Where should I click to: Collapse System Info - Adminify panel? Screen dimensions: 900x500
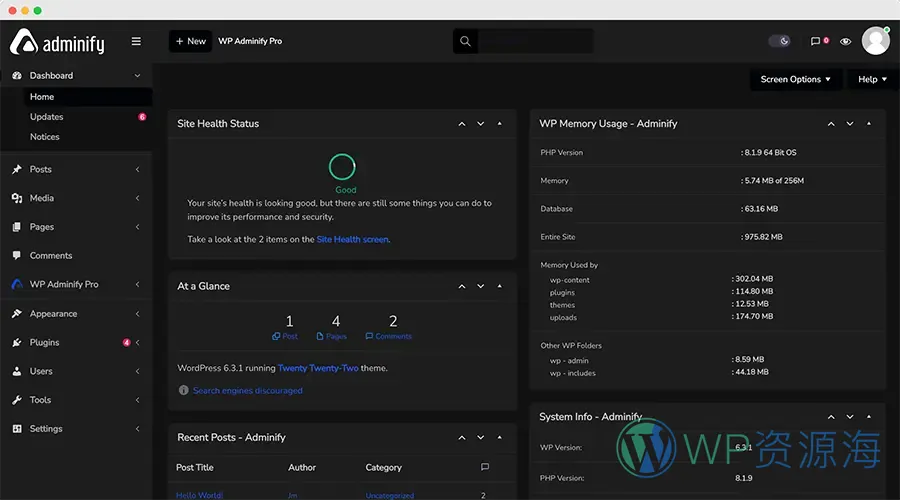[869, 417]
